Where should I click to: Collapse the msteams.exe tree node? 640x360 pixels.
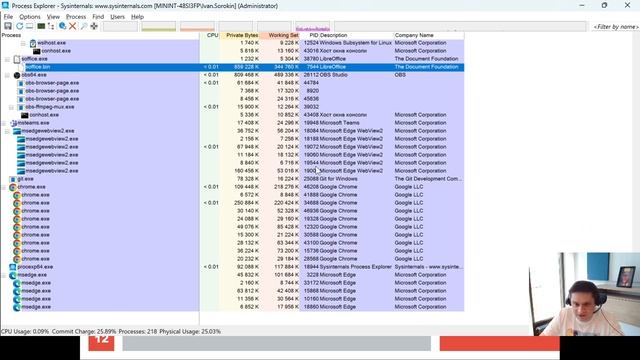(x=4, y=123)
